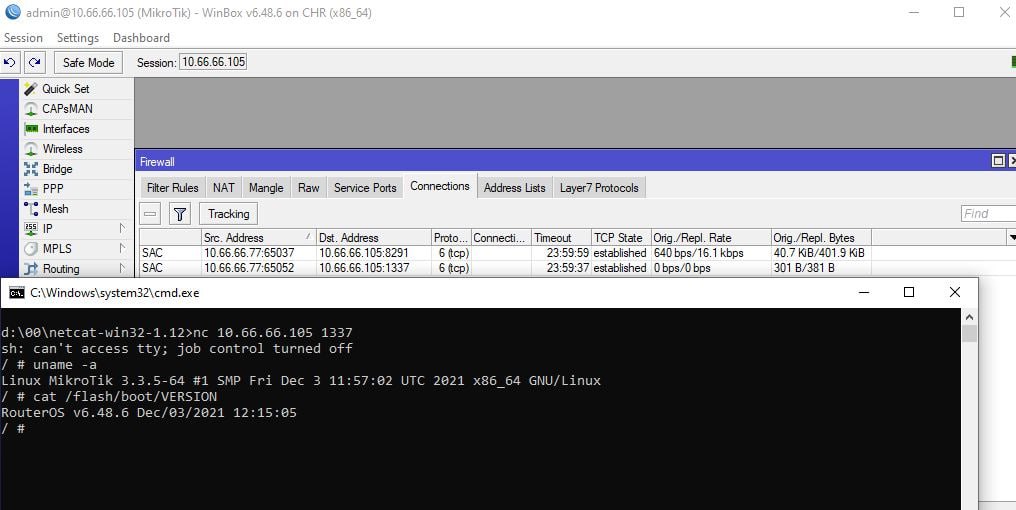Open Quick Set from sidebar

(x=65, y=89)
